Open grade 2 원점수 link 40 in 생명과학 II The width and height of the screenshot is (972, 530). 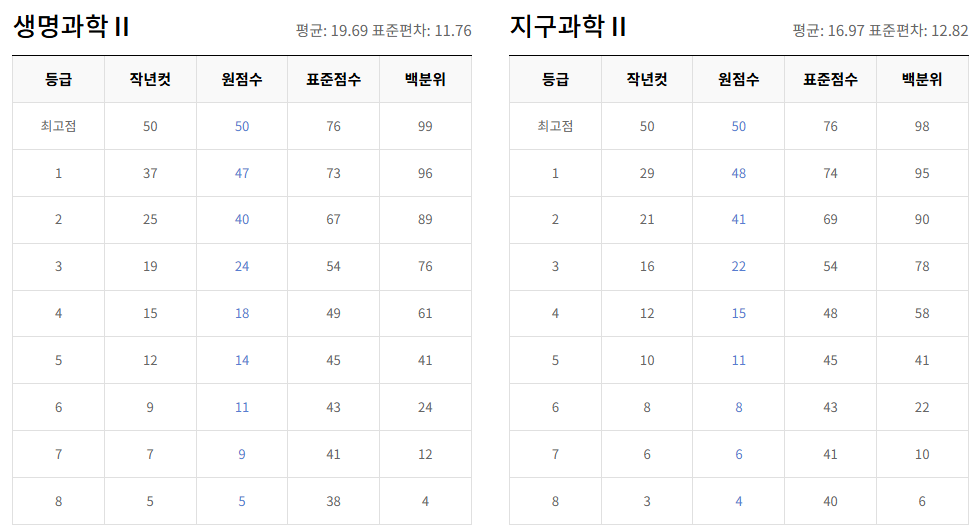[x=242, y=219]
